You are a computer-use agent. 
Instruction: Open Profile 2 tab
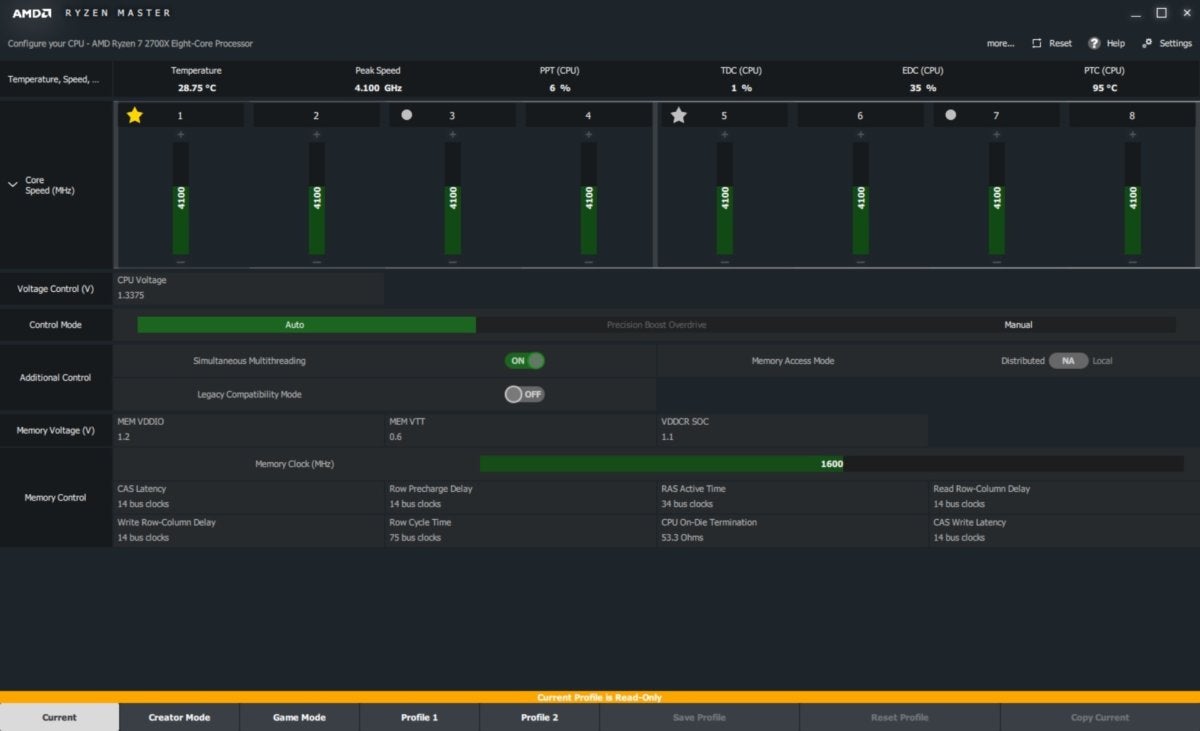(x=540, y=717)
